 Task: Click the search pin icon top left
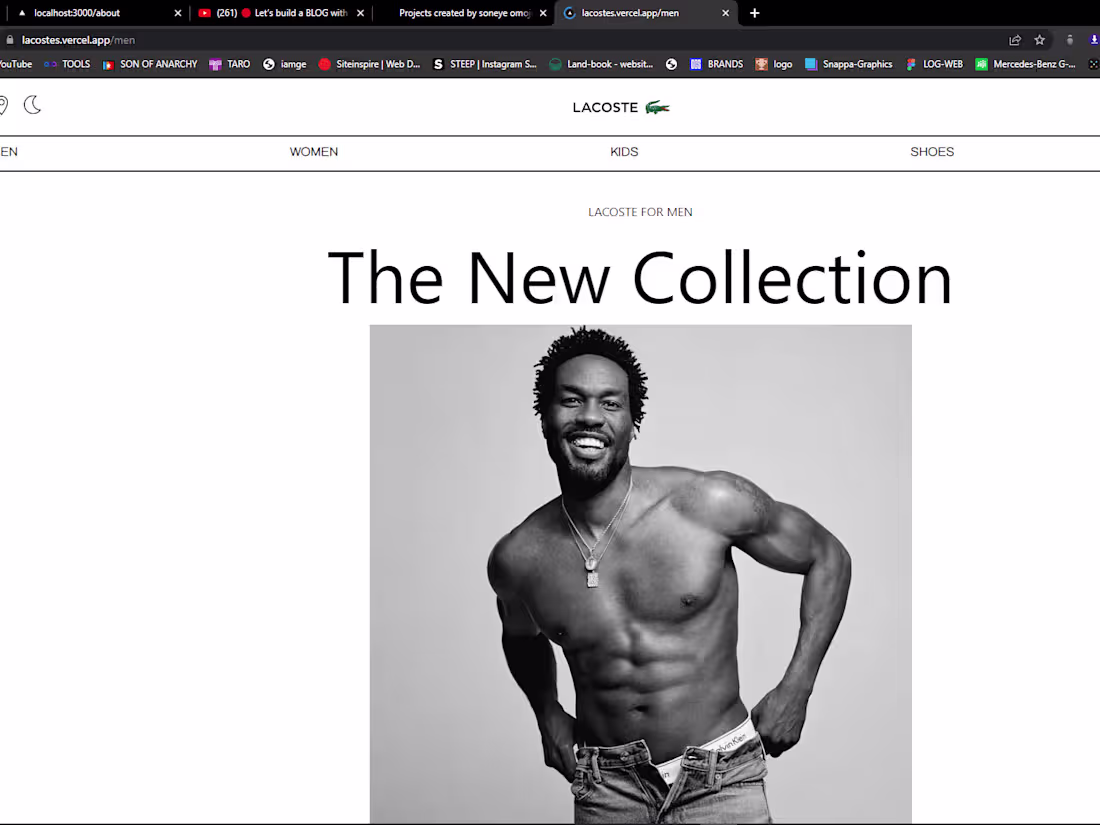(x=4, y=105)
